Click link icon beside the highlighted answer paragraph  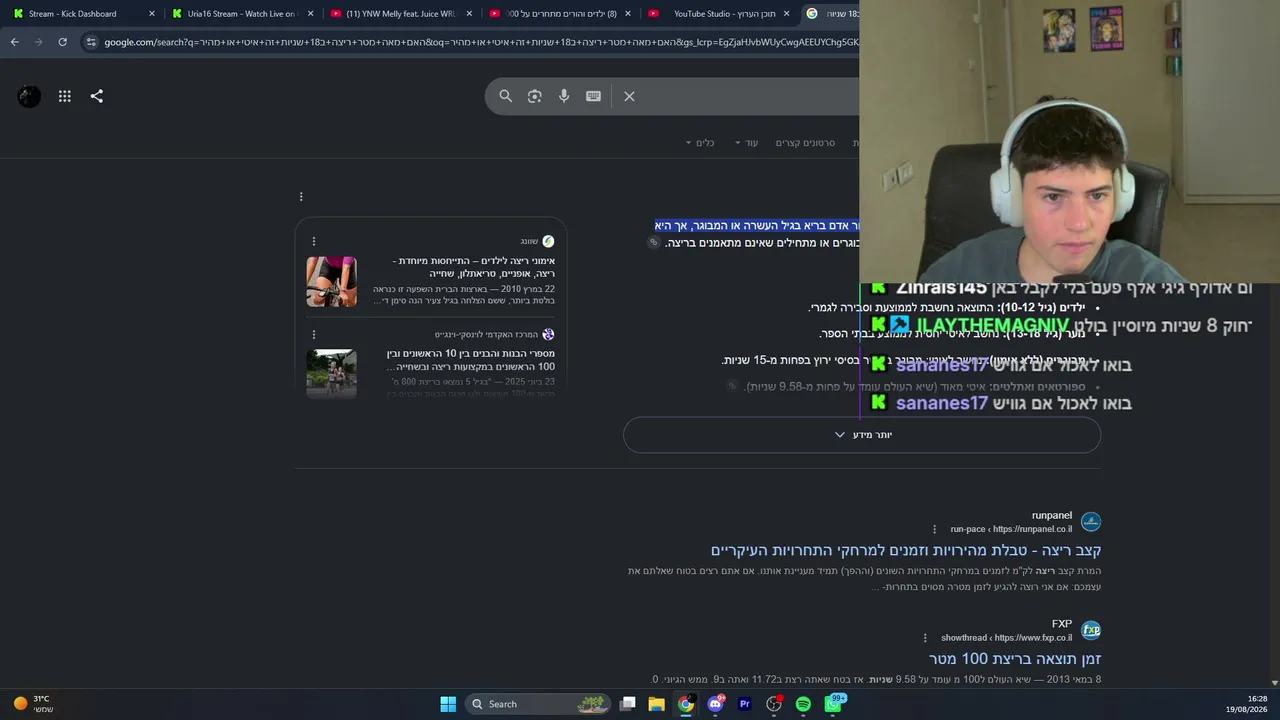(654, 242)
